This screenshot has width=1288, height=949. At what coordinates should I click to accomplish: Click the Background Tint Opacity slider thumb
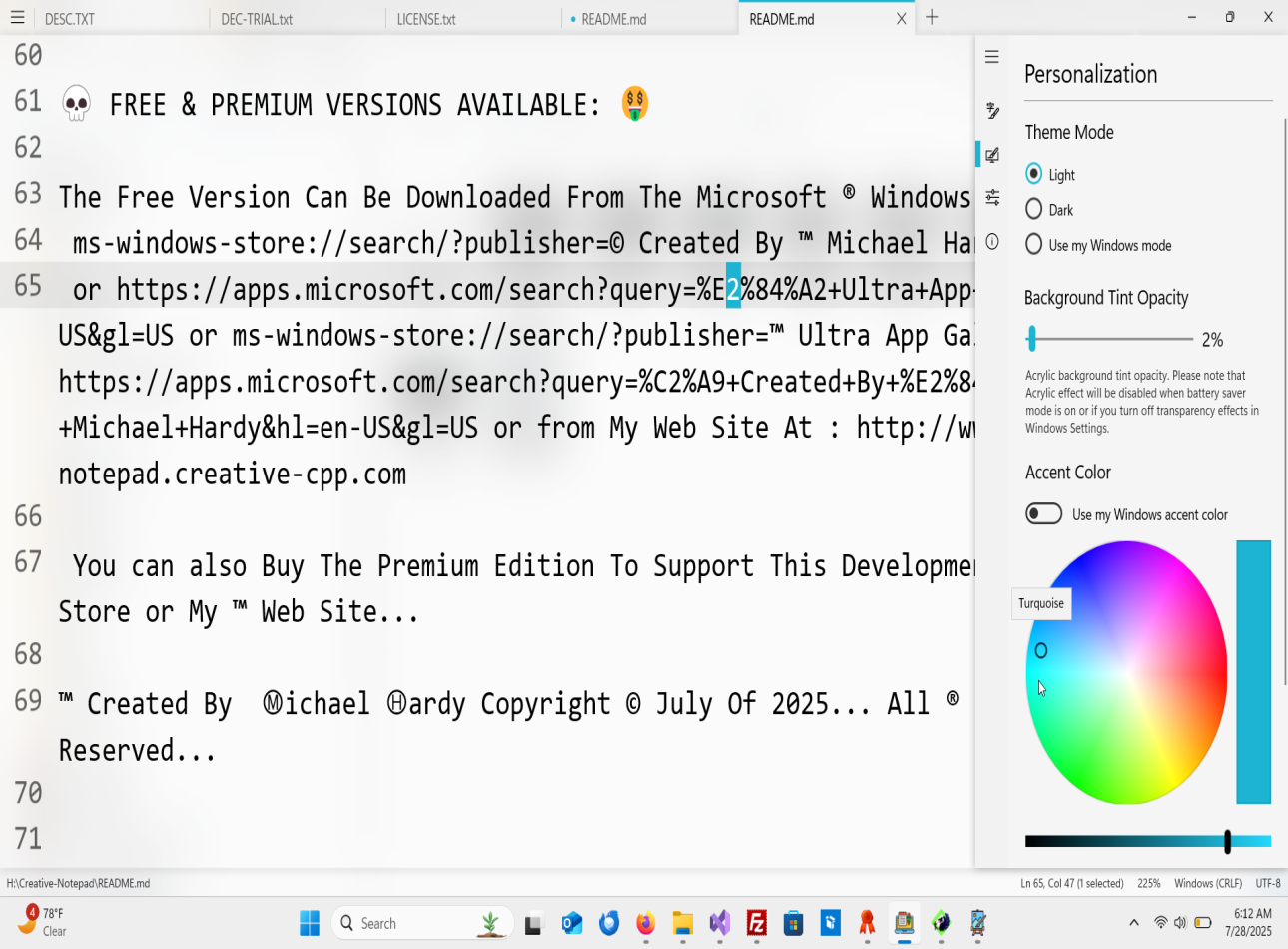(1032, 339)
